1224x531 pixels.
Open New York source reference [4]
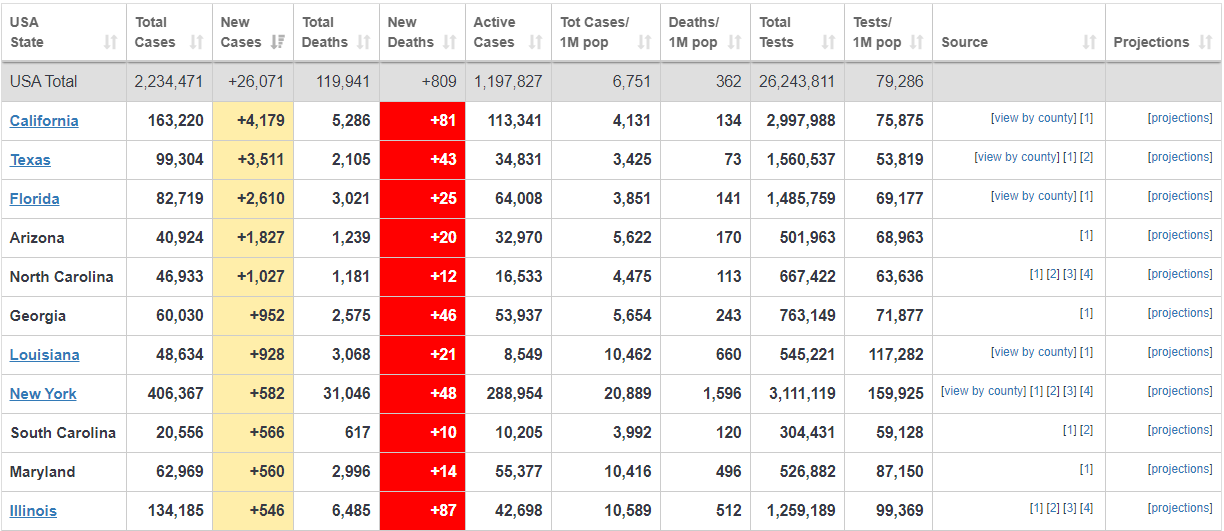click(1087, 391)
